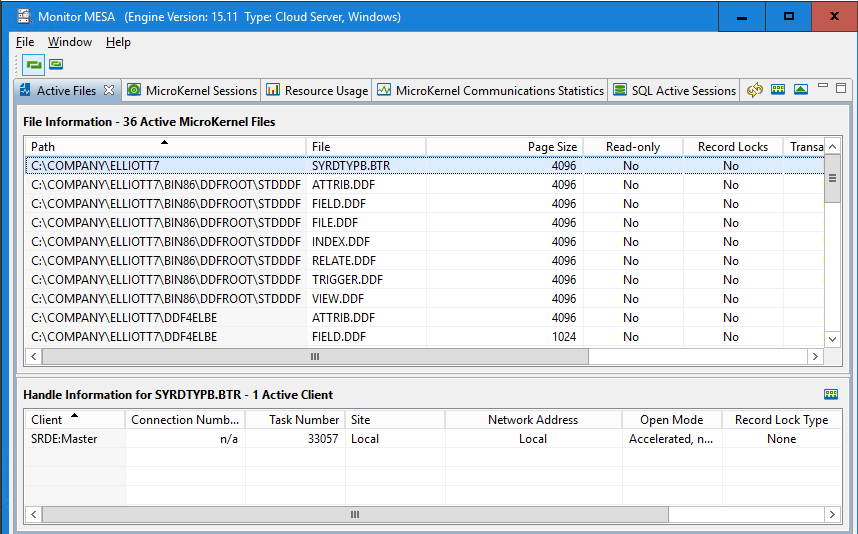Open MicroKernel Communications Statistics tab
The width and height of the screenshot is (858, 534).
[x=491, y=90]
